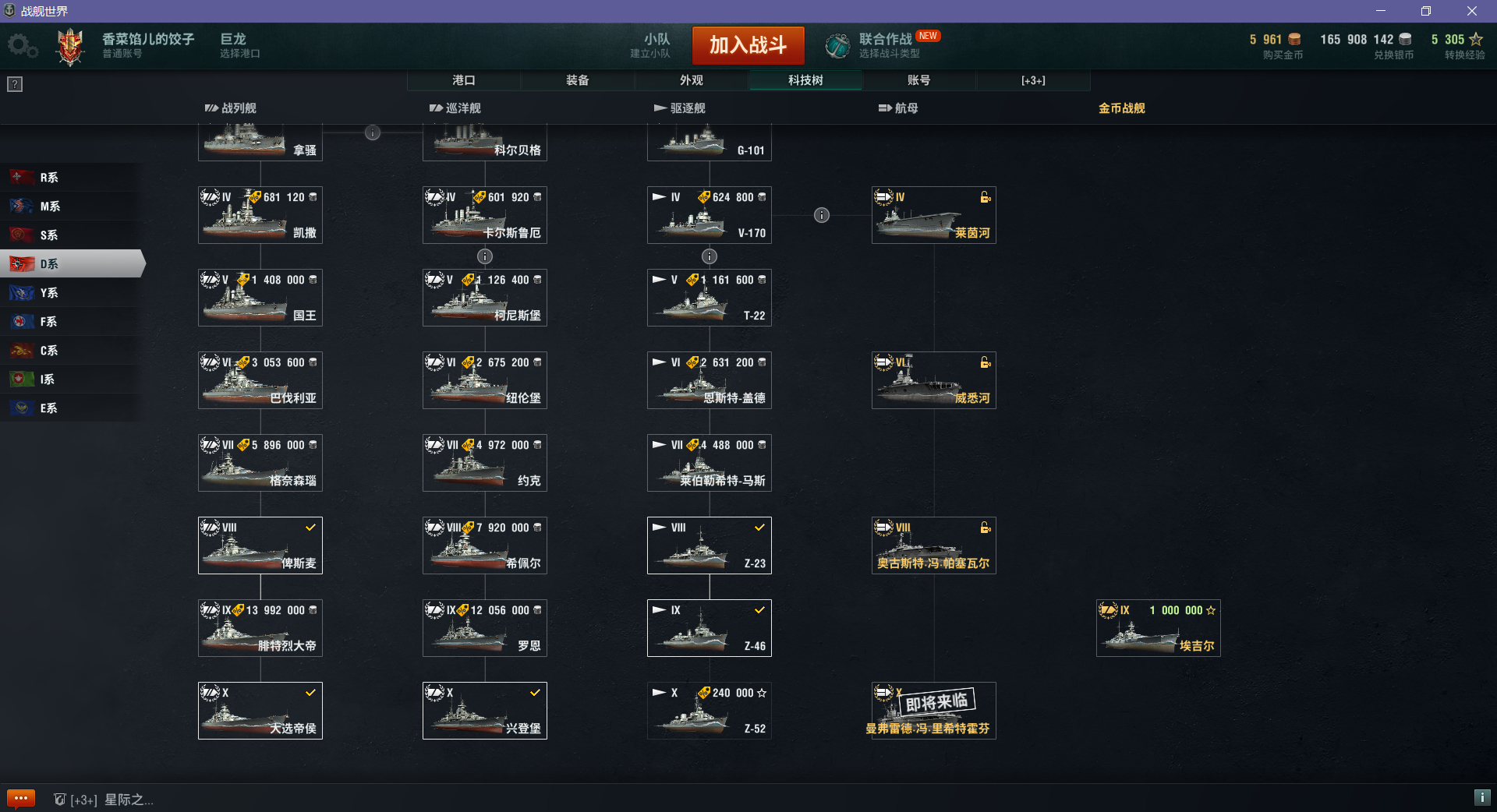
Task: Click the info icon beside V-170 destroyer
Action: tap(822, 215)
